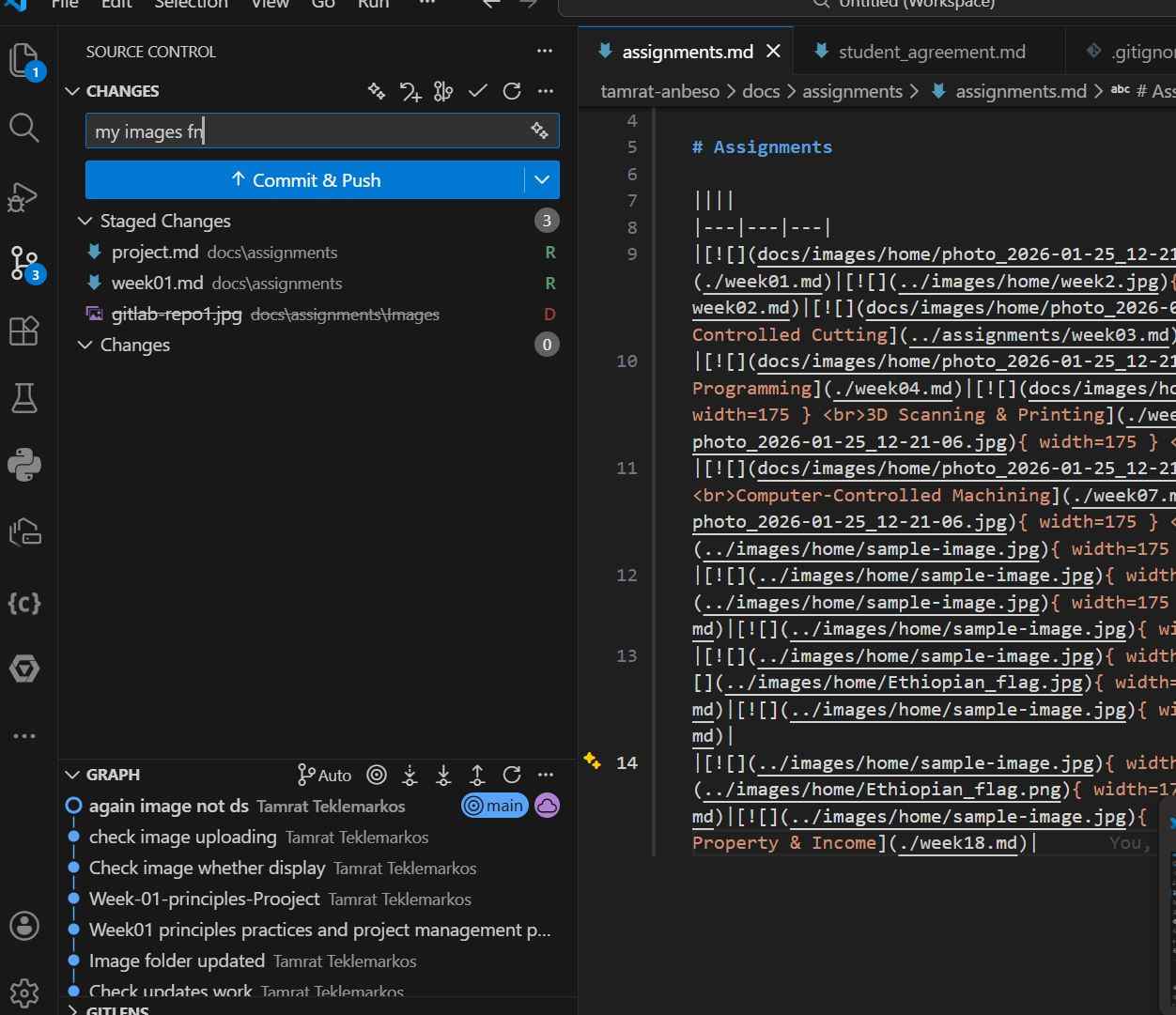The height and width of the screenshot is (1015, 1176).
Task: Select commit 'Week01 principles practices and project management'
Action: pyautogui.click(x=318, y=930)
